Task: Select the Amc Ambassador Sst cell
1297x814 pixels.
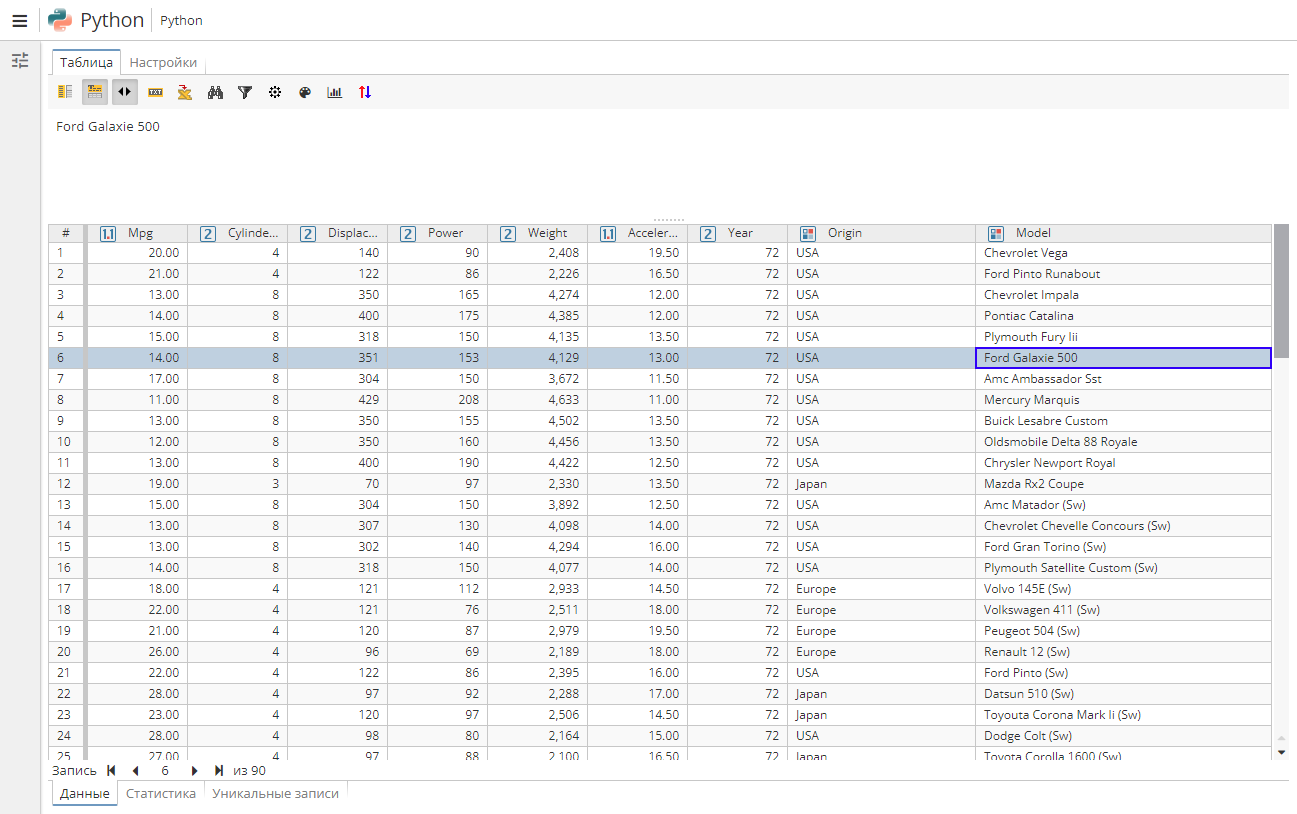Action: (x=1124, y=379)
